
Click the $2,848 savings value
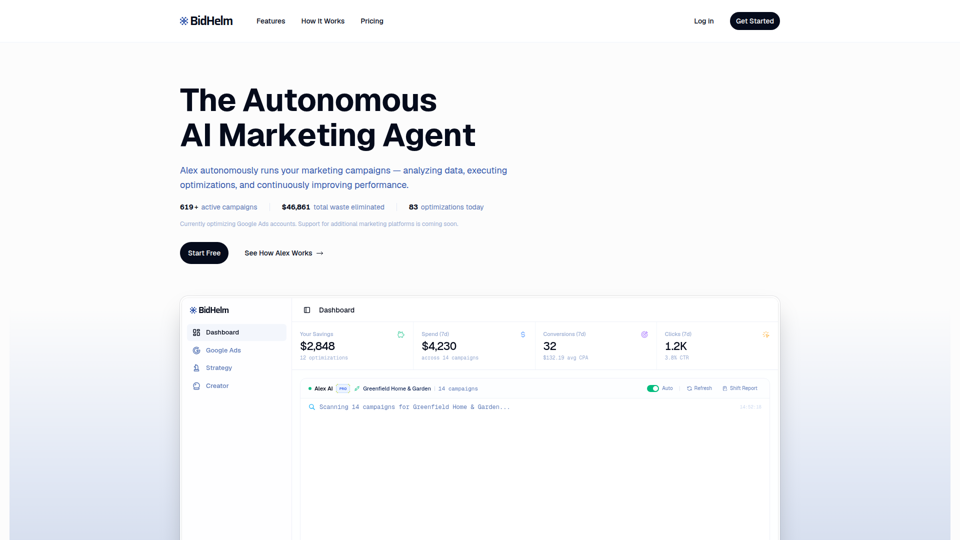tap(317, 346)
